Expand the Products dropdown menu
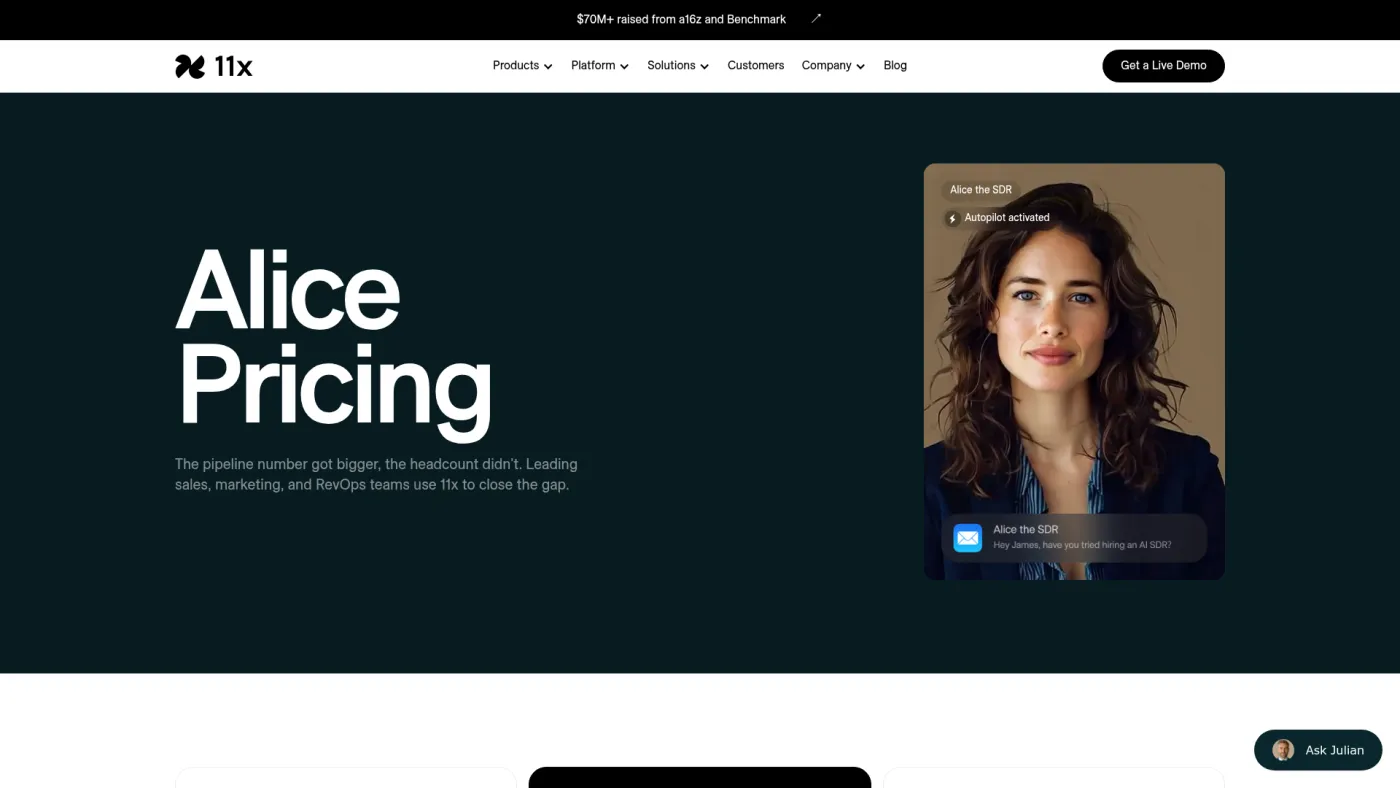Image resolution: width=1400 pixels, height=788 pixels. click(x=522, y=66)
